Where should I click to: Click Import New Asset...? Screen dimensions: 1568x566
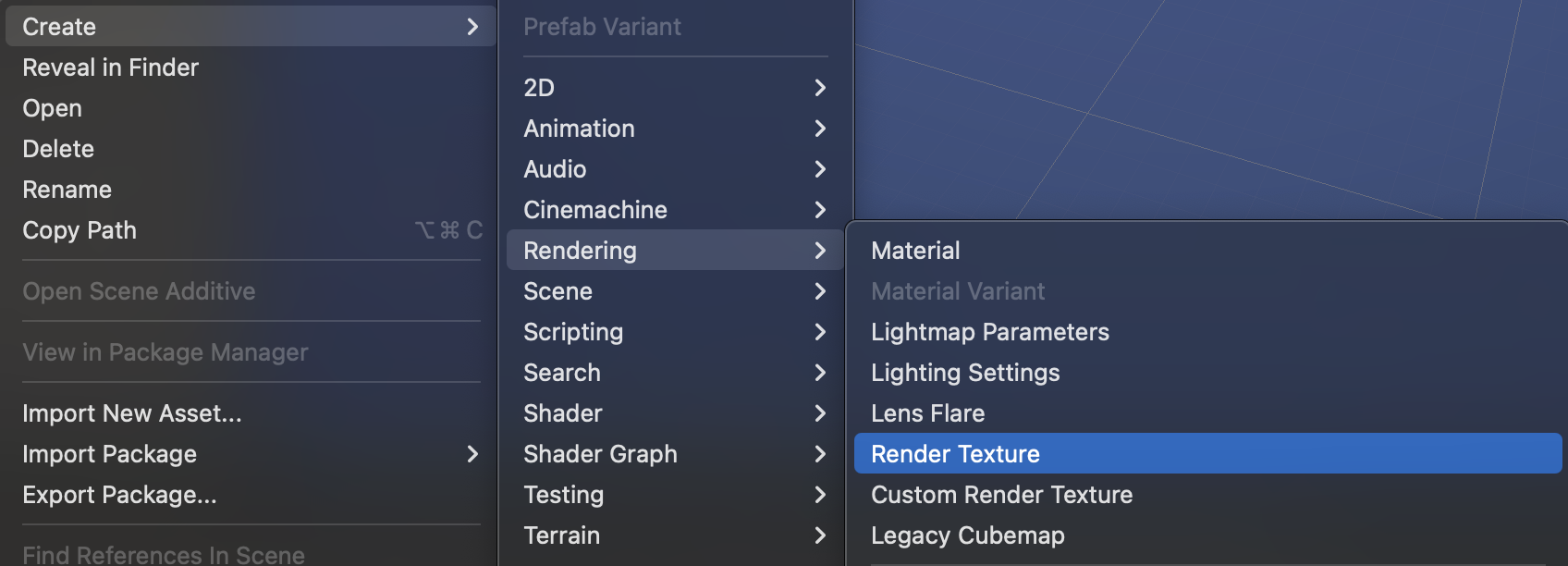(x=131, y=412)
